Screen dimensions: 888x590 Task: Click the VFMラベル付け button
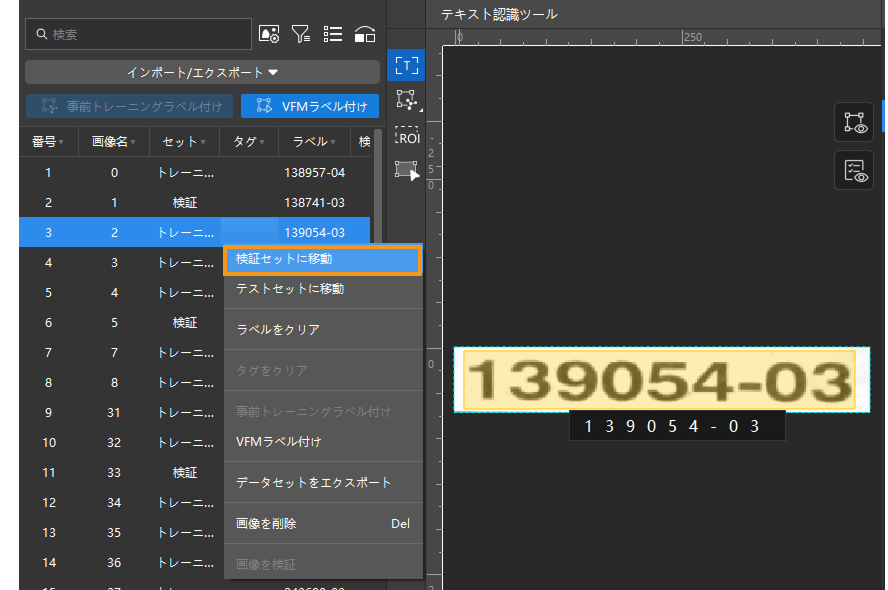pyautogui.click(x=310, y=106)
